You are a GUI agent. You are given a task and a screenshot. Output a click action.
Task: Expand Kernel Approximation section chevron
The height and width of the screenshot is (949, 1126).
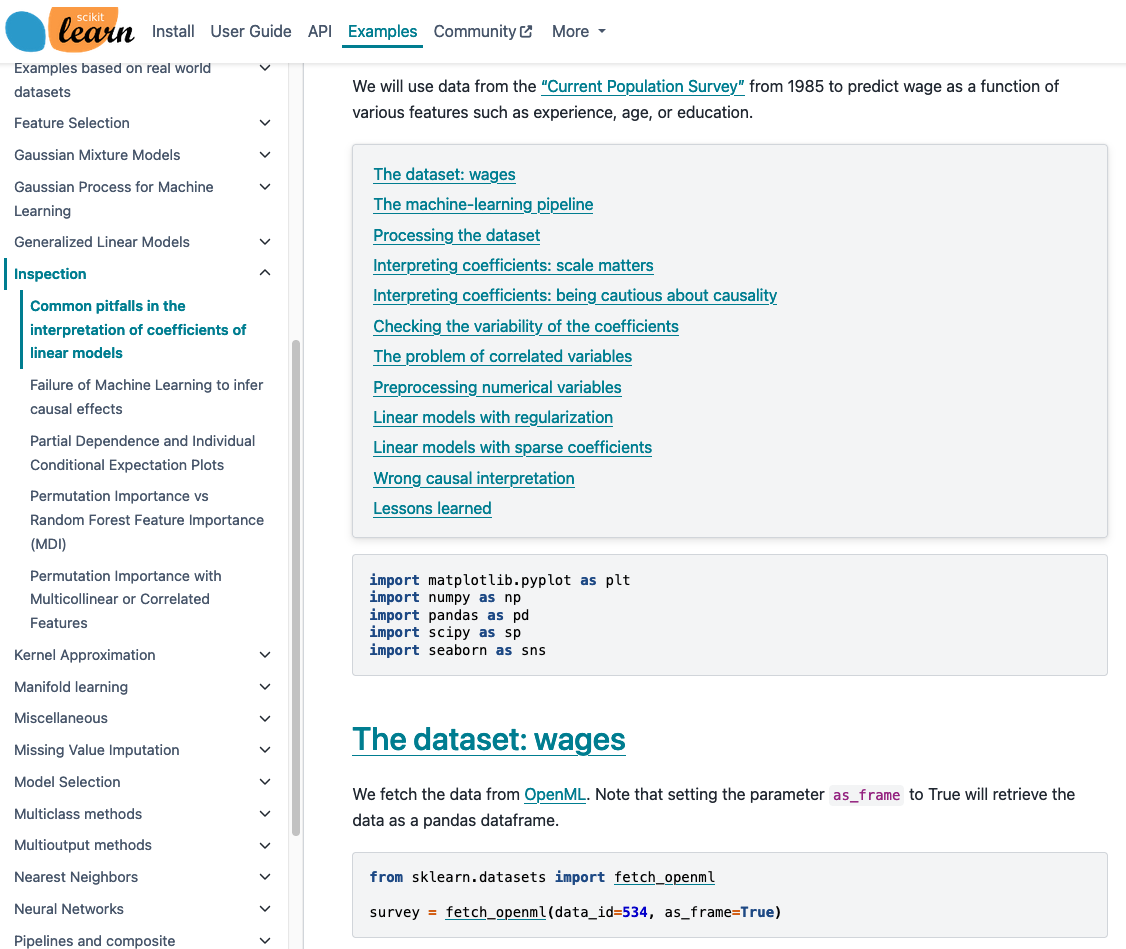click(265, 655)
